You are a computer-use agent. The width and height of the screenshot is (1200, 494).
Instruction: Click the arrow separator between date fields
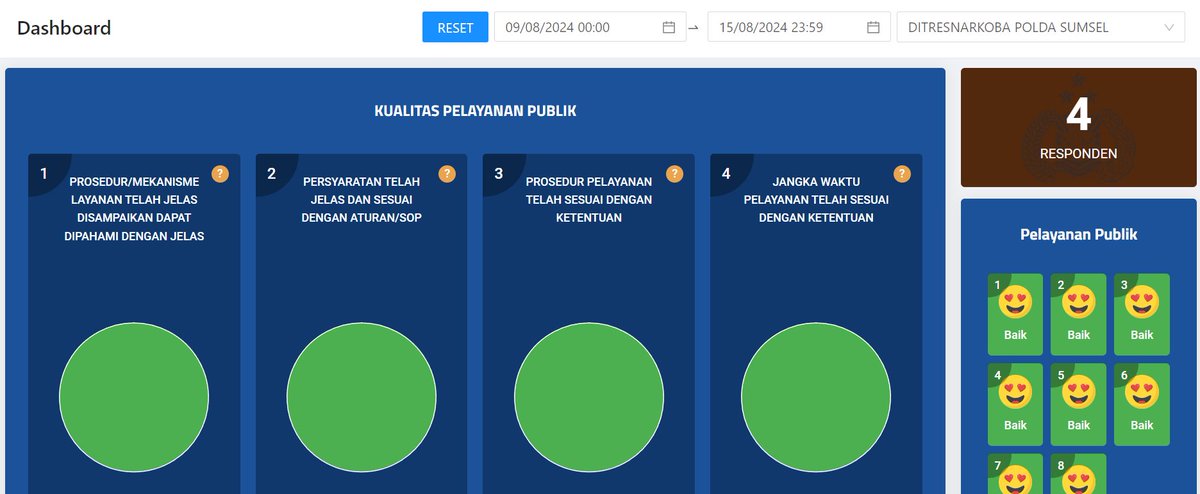click(x=694, y=27)
